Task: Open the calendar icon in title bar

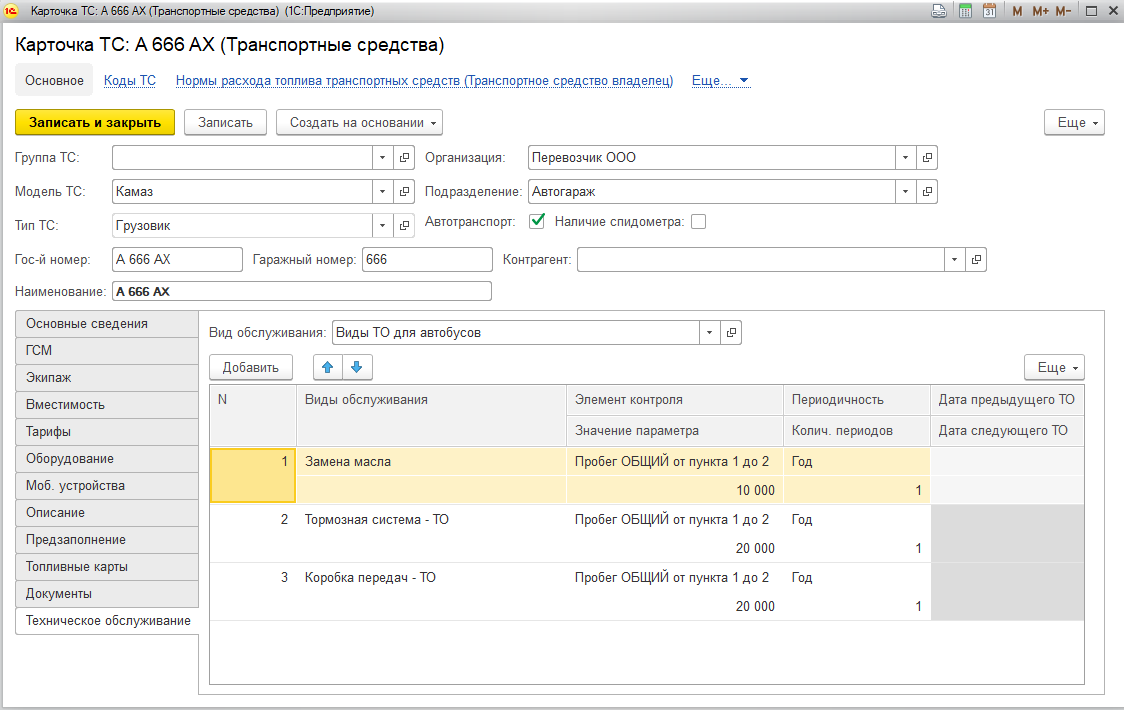Action: point(989,11)
